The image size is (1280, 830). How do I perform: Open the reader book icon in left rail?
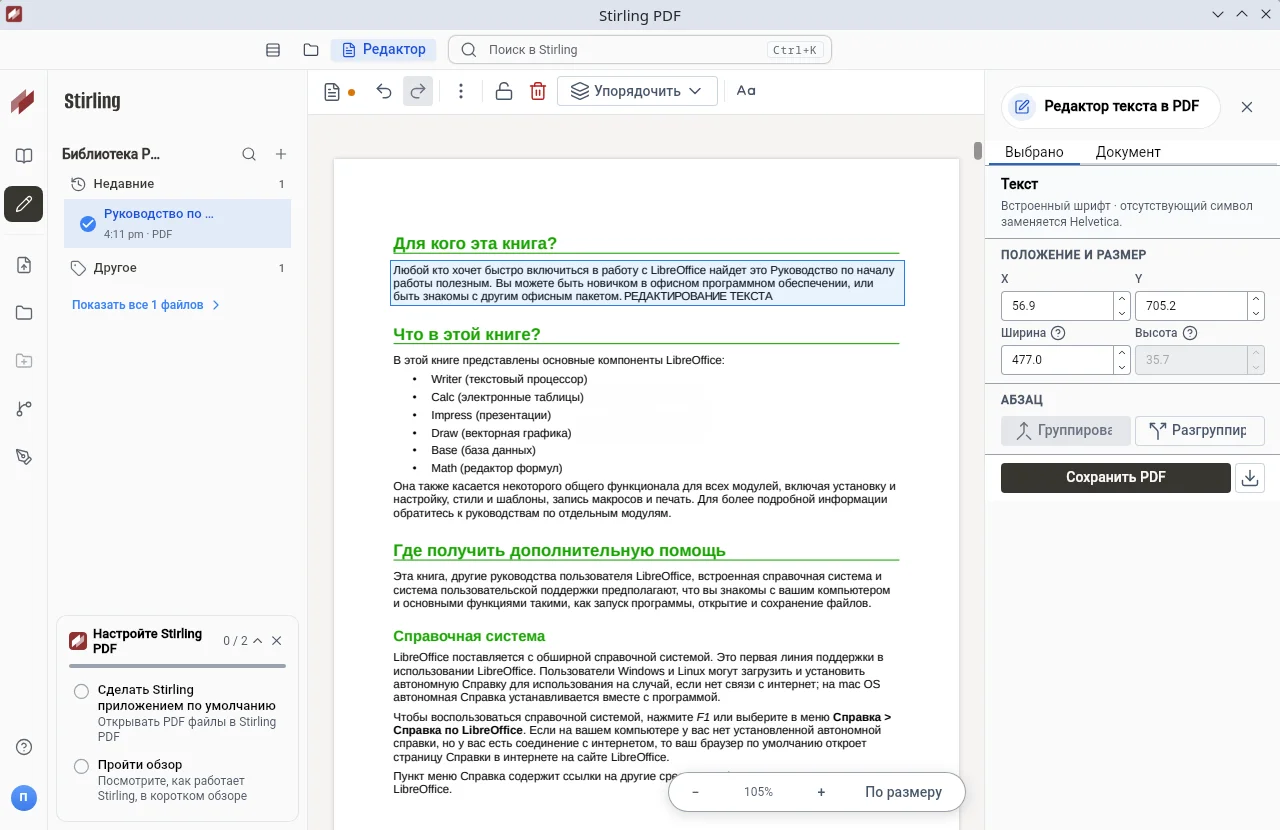pyautogui.click(x=24, y=156)
